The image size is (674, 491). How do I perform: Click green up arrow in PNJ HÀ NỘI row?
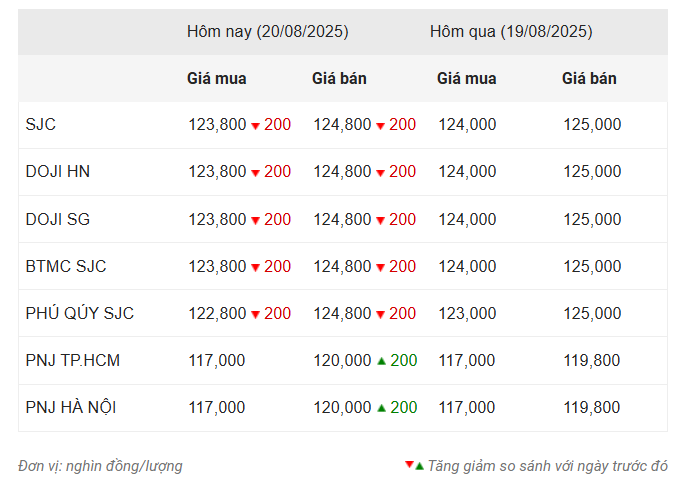click(x=381, y=408)
